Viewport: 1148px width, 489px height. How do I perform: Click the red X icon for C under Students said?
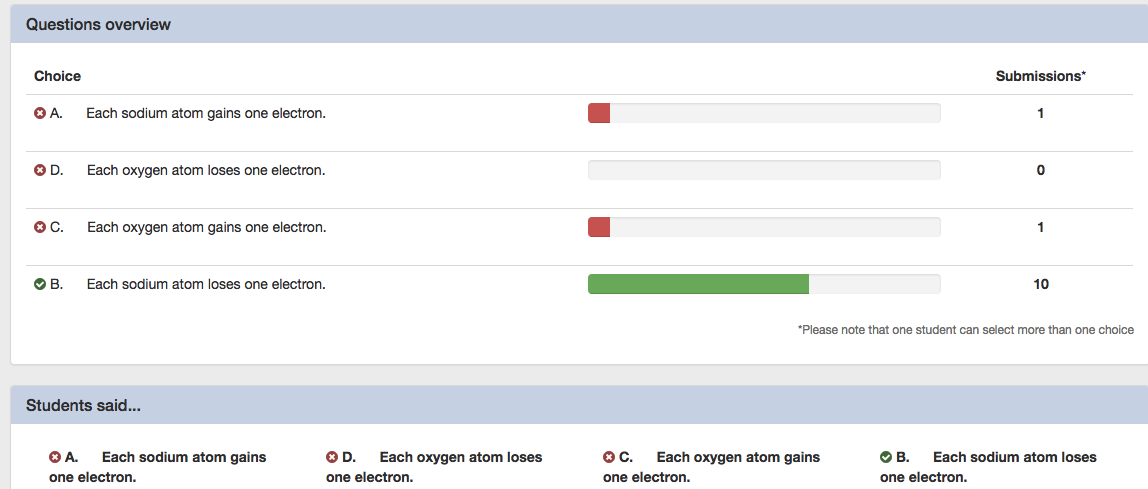pyautogui.click(x=609, y=458)
